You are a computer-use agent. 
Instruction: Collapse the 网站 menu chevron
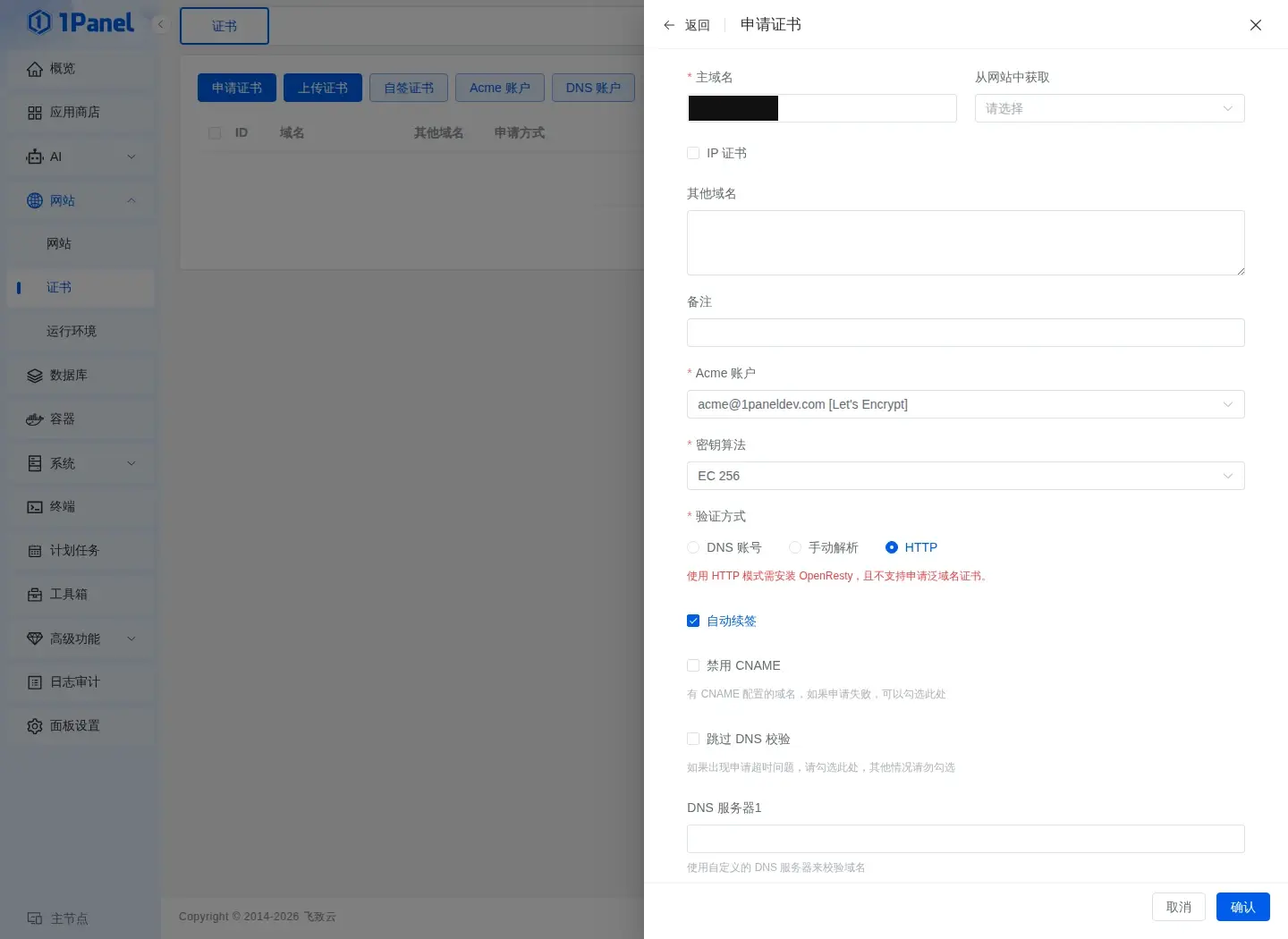(131, 200)
